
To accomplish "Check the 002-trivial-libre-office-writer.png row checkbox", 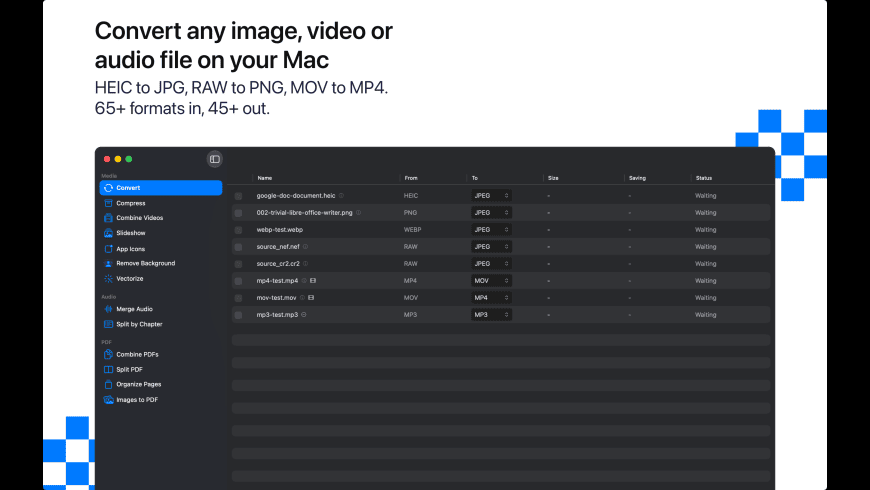I will 239,213.
